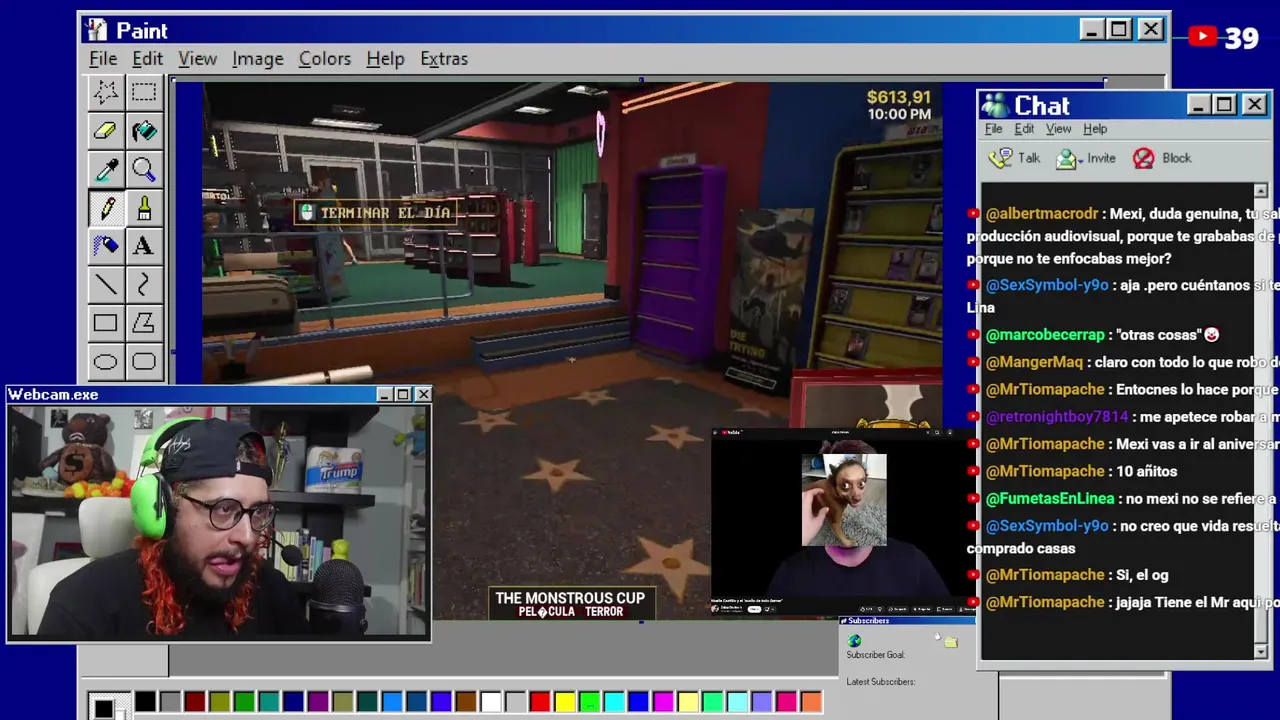Select the Pick Color eyedropper tool
The image size is (1280, 720).
tap(105, 169)
